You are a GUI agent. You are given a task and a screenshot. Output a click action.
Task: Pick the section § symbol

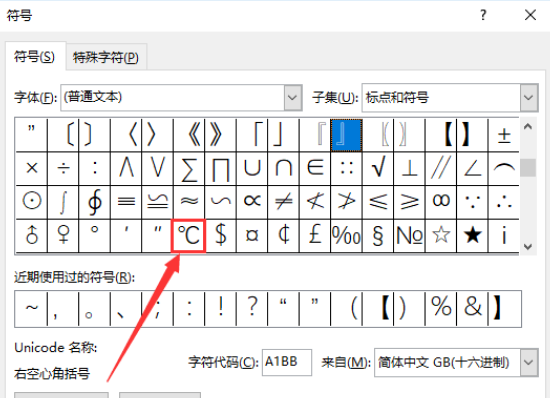click(x=378, y=236)
